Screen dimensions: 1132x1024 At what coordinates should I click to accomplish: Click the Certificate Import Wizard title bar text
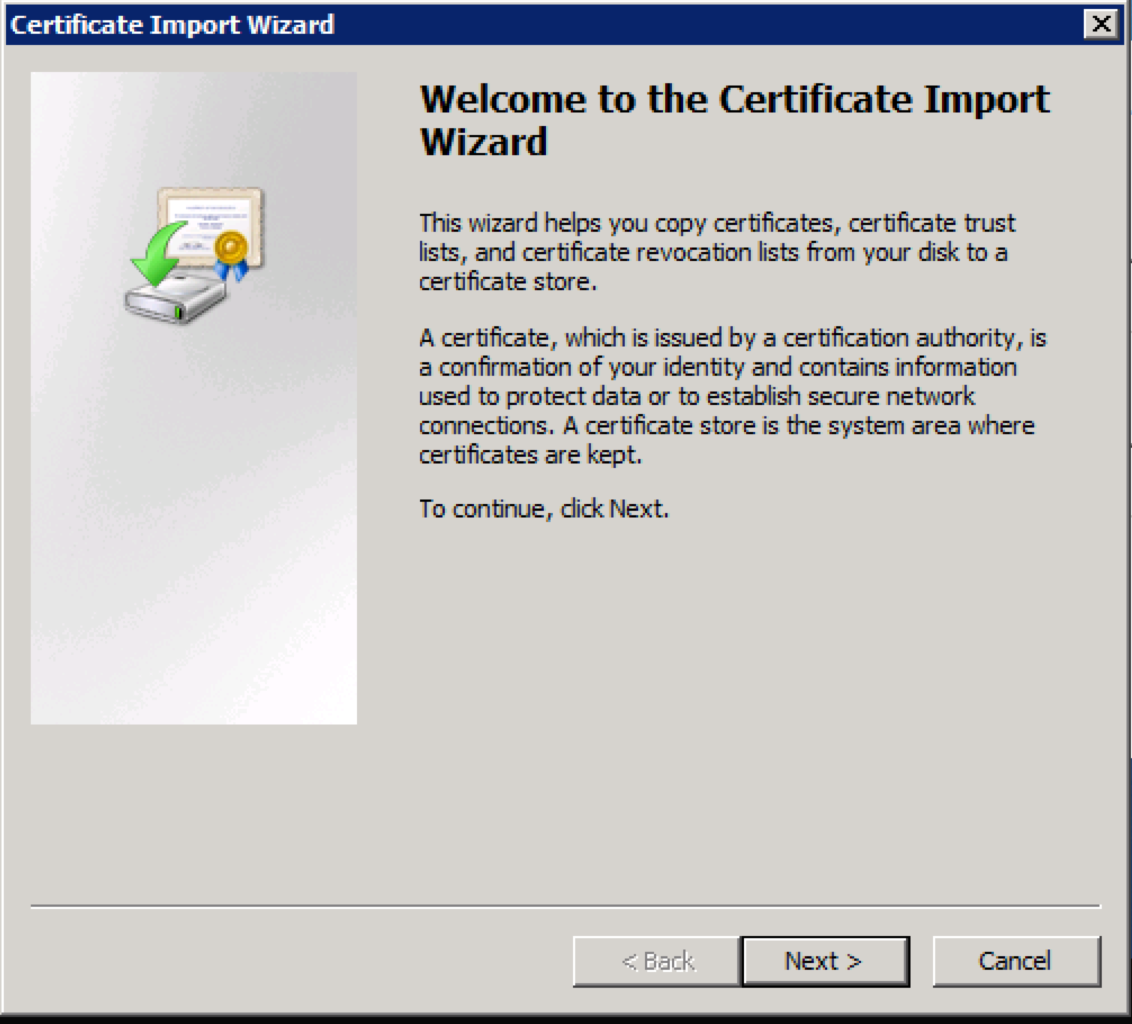click(172, 25)
